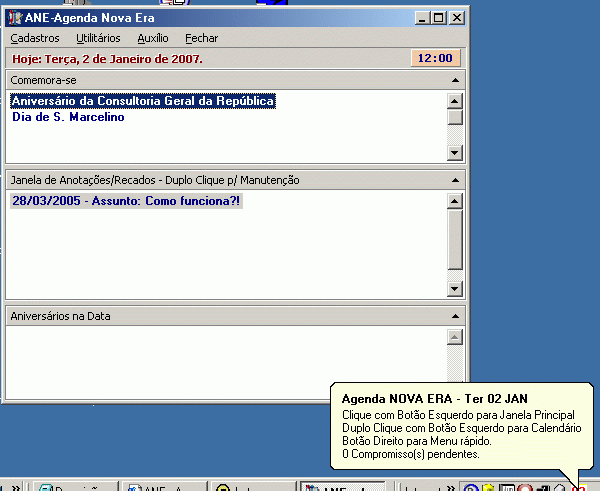The image size is (600, 491).
Task: Click scroll-up arrow in Aniversários na Data list
Action: (x=455, y=337)
